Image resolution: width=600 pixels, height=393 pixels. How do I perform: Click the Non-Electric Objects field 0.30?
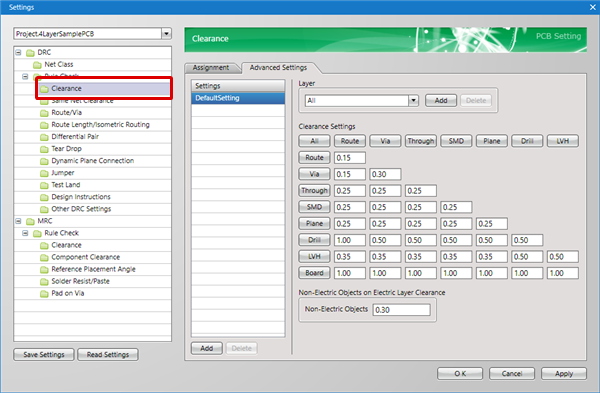pyautogui.click(x=402, y=310)
